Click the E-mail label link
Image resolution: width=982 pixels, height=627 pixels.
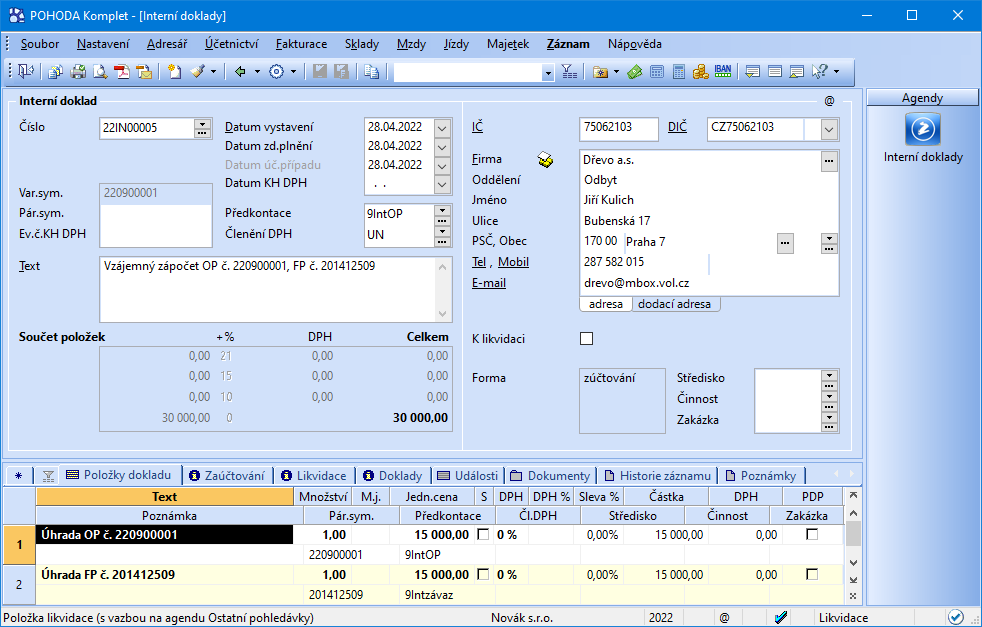pos(489,283)
